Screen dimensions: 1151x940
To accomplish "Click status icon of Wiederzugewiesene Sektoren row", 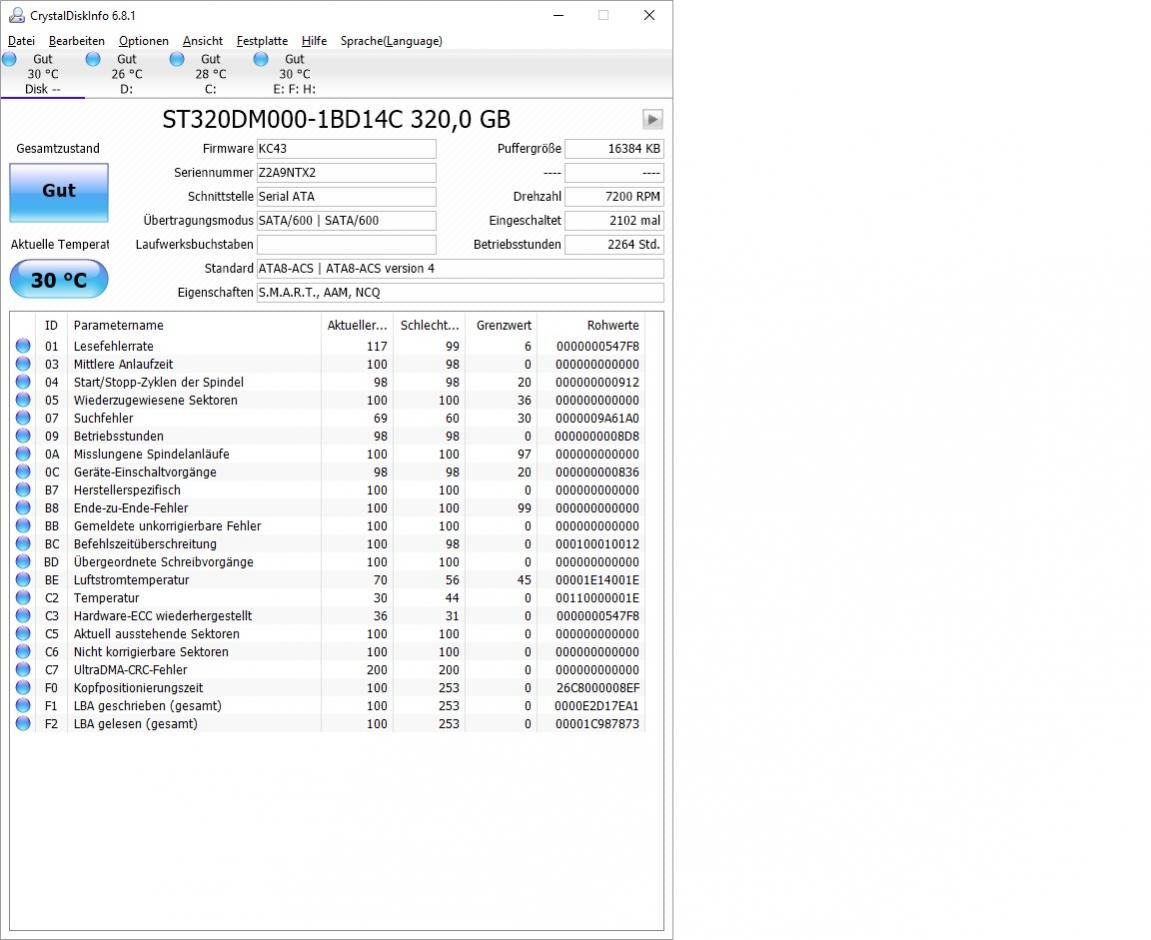I will (23, 400).
